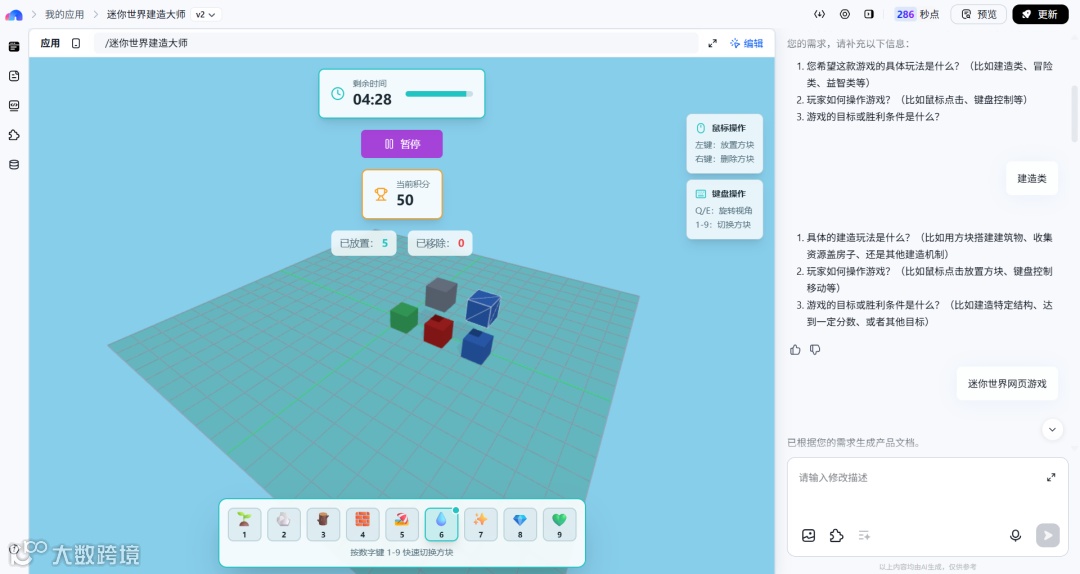Click the blue wireframe preview cube
Screen dimensions: 1080x574
click(x=484, y=307)
